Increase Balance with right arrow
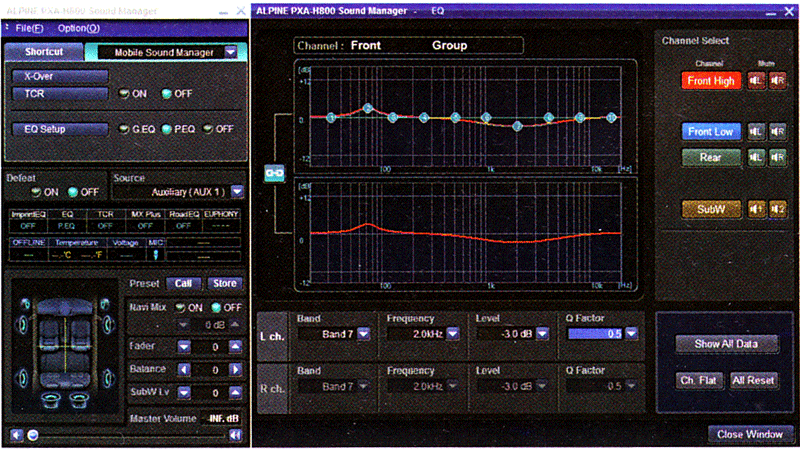Screen dimensions: 800x449 tap(236, 370)
